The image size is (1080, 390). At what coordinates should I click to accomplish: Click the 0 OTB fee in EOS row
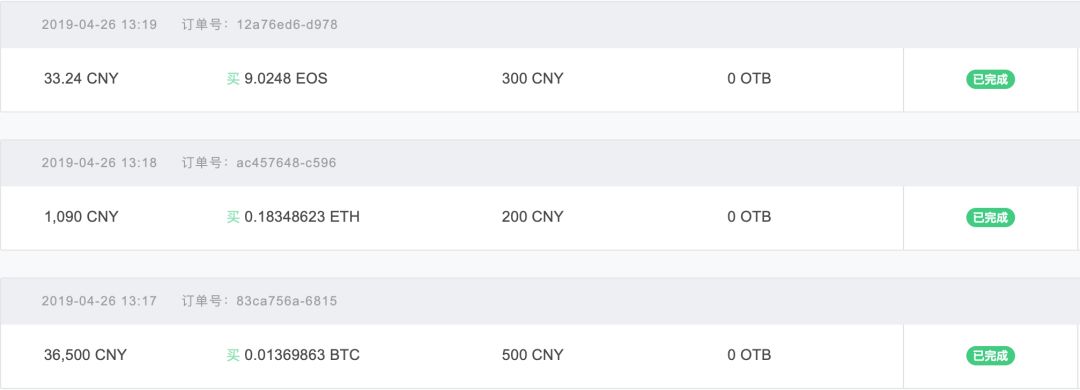point(749,79)
